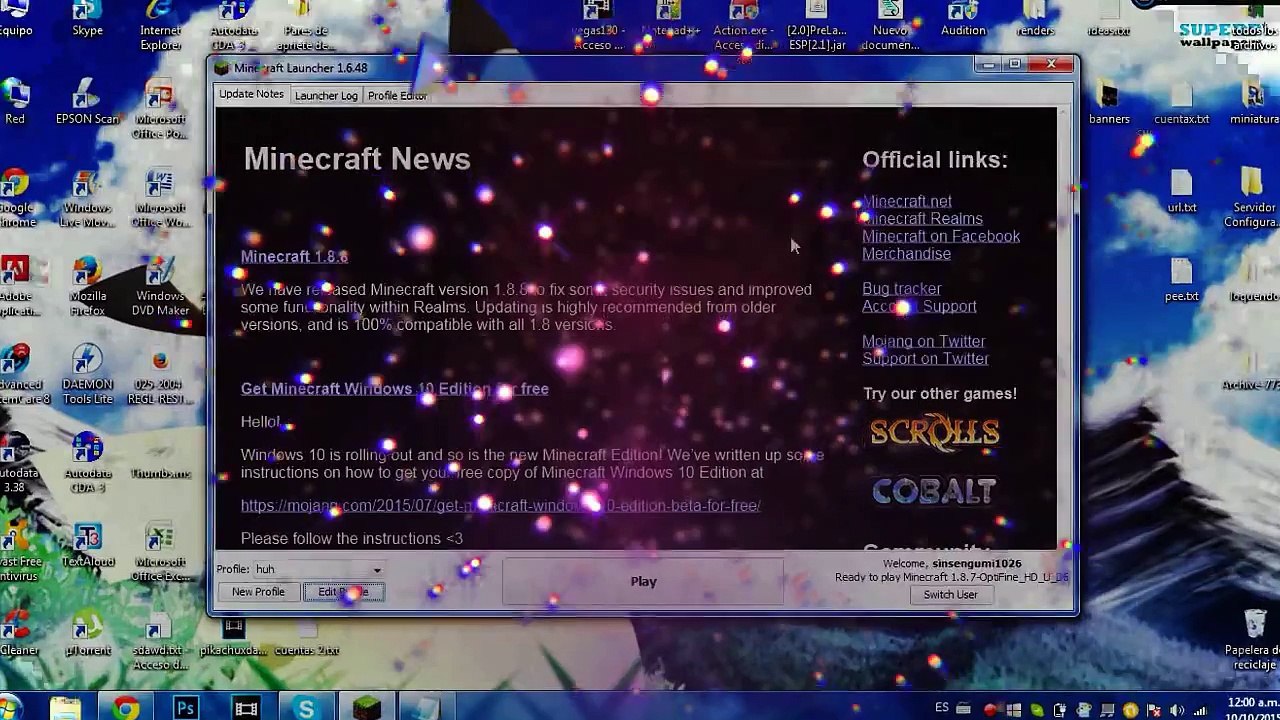Open Photoshop from the taskbar

click(x=186, y=708)
